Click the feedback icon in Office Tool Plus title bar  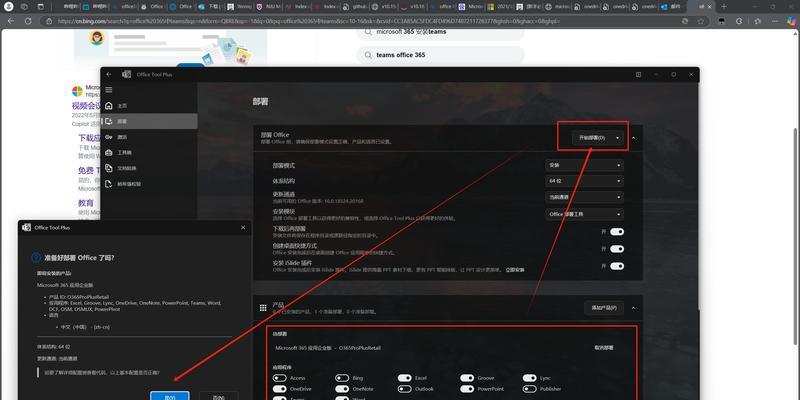click(x=638, y=74)
